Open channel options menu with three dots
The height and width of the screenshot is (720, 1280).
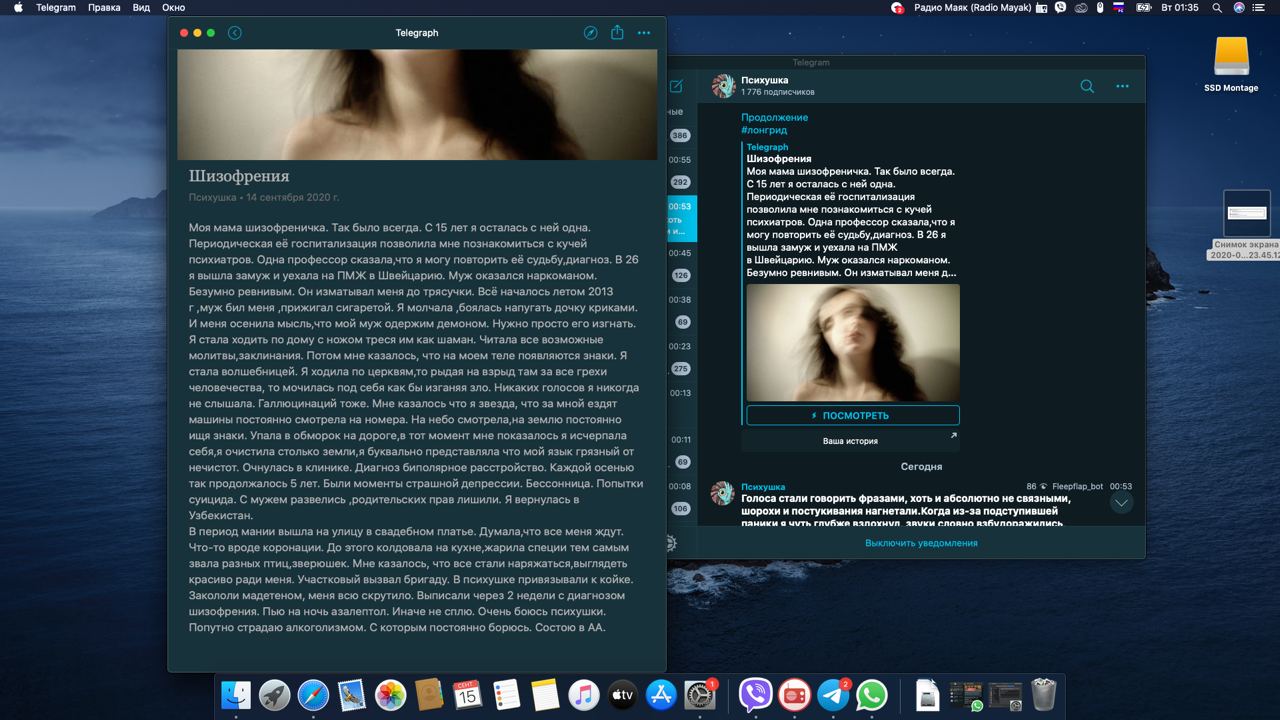click(1122, 86)
